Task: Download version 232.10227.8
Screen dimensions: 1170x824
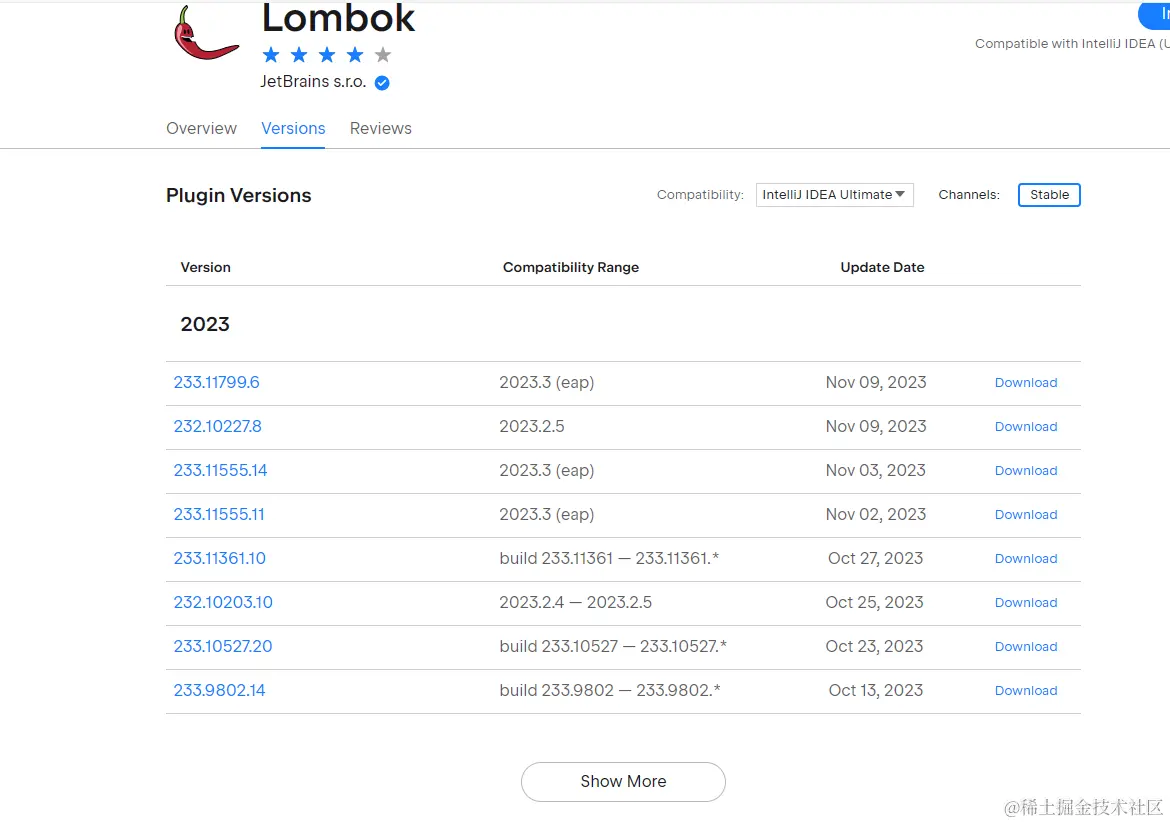Action: [x=1026, y=427]
